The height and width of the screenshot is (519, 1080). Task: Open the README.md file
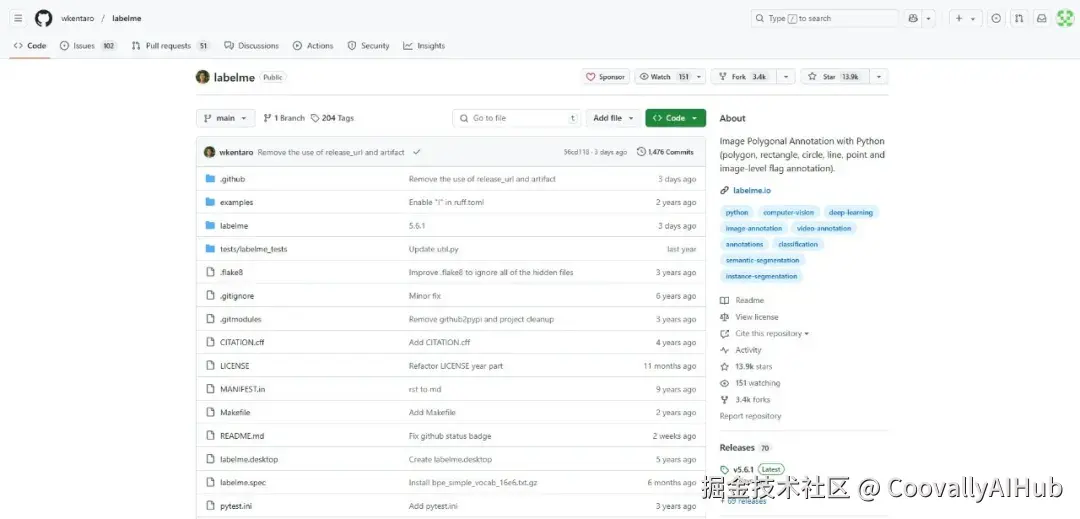[x=242, y=436]
